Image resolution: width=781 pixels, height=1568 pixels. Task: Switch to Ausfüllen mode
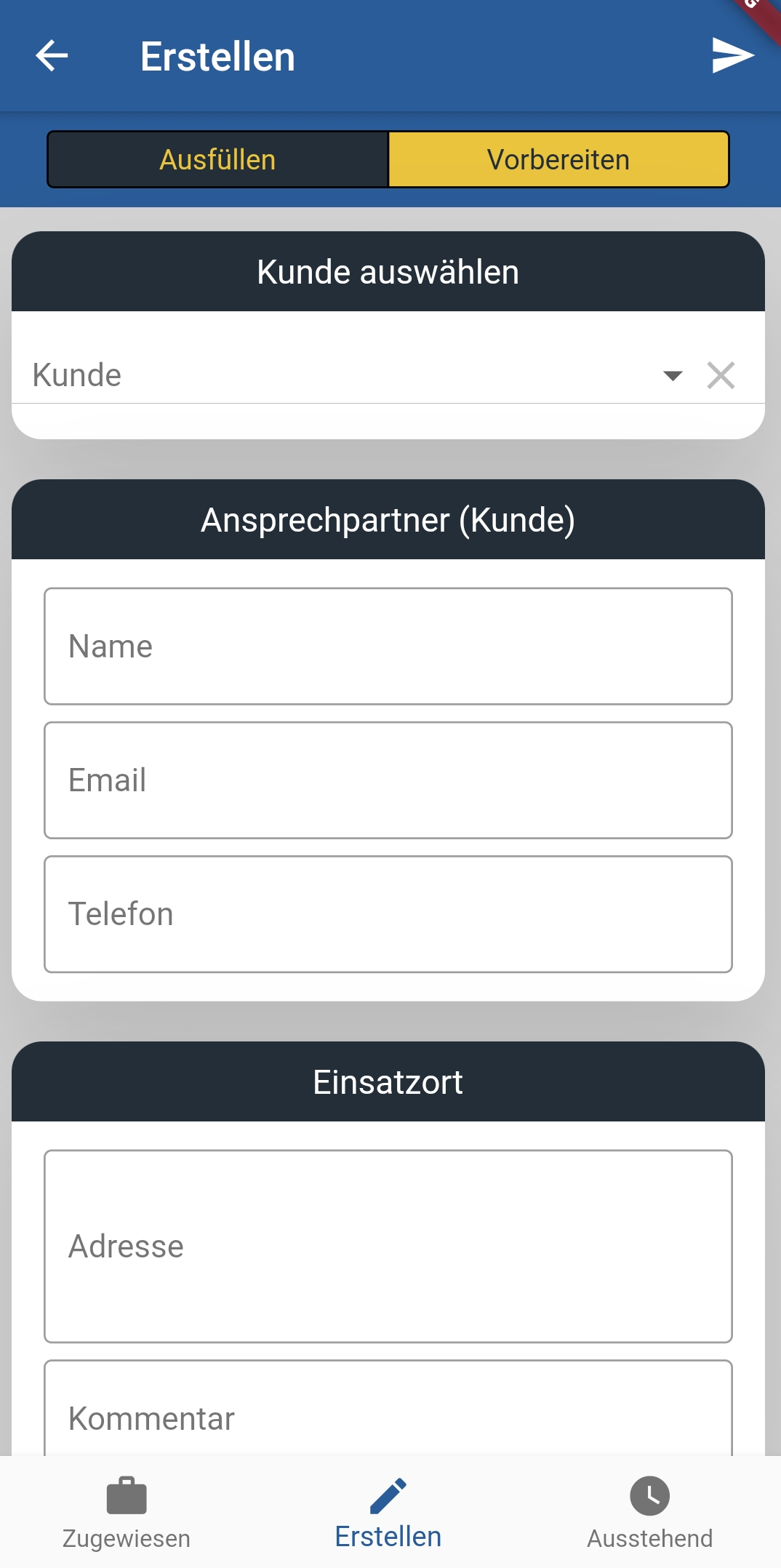[218, 159]
